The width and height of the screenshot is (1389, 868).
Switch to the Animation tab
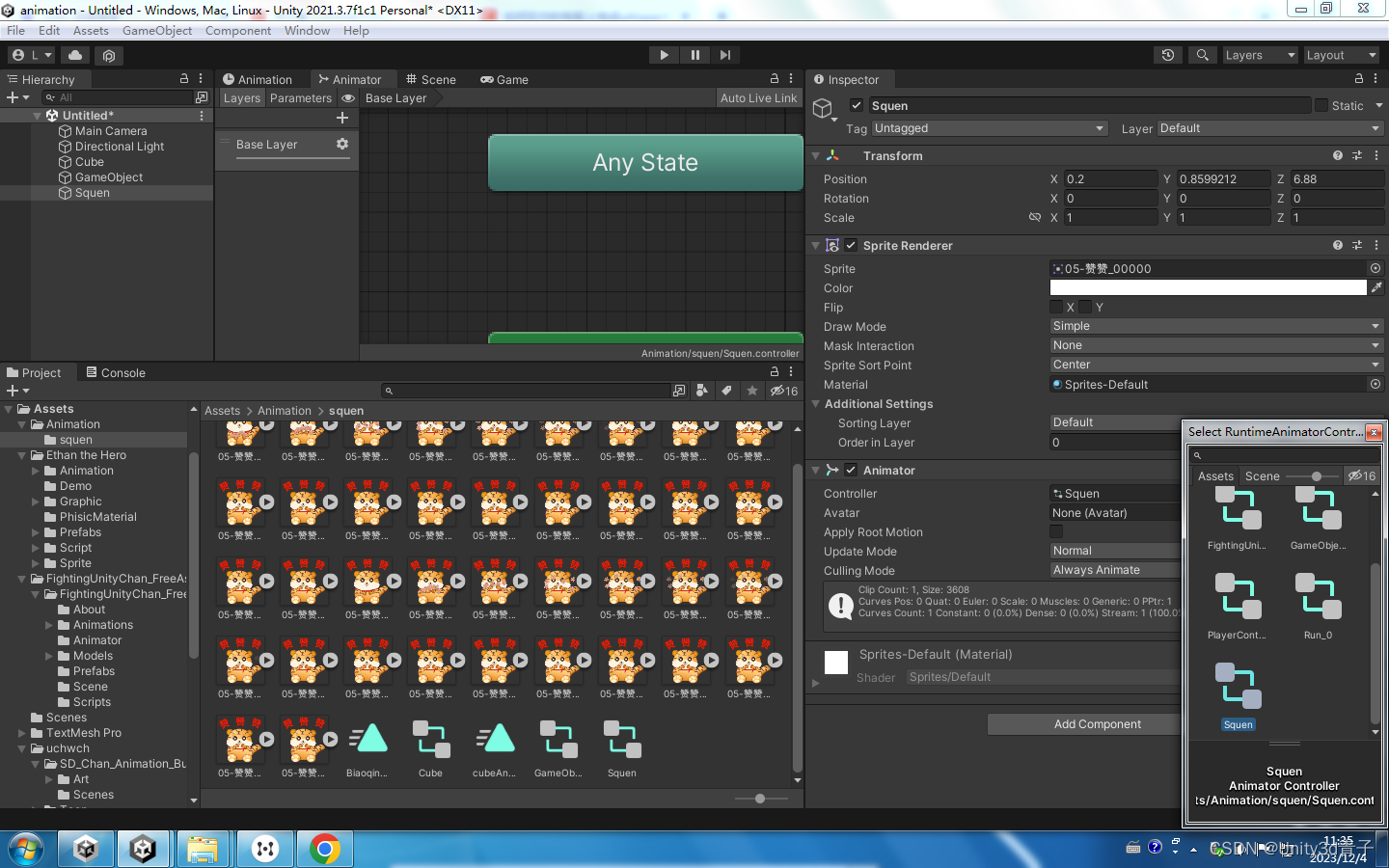tap(258, 79)
